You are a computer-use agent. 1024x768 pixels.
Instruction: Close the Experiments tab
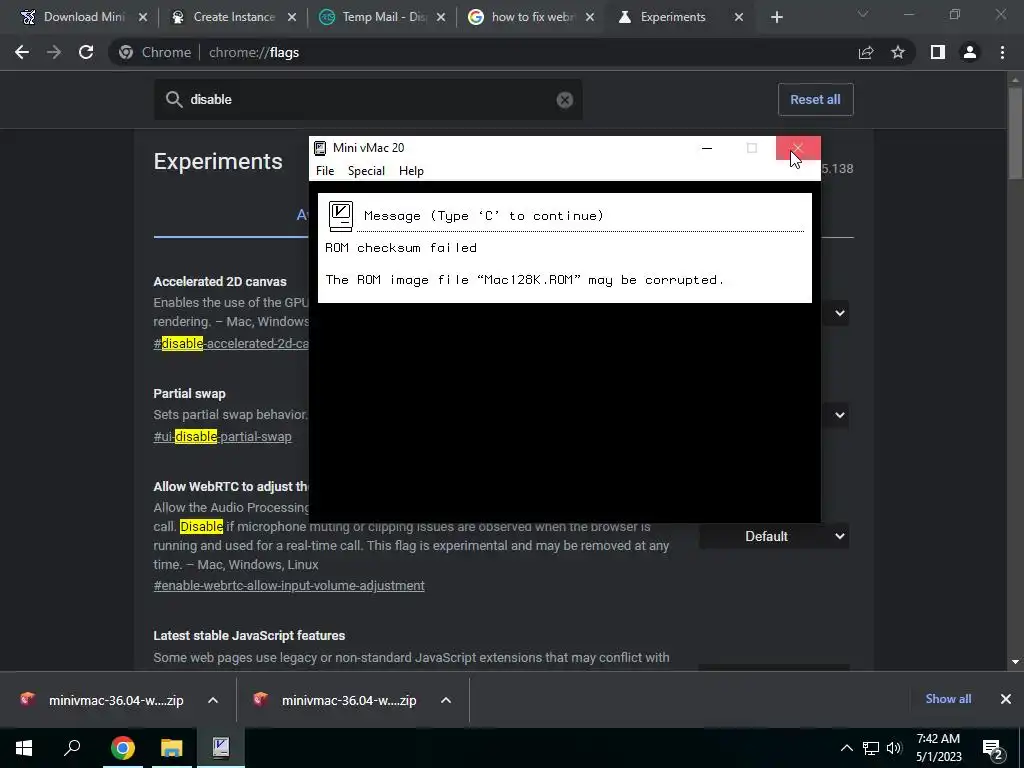739,17
